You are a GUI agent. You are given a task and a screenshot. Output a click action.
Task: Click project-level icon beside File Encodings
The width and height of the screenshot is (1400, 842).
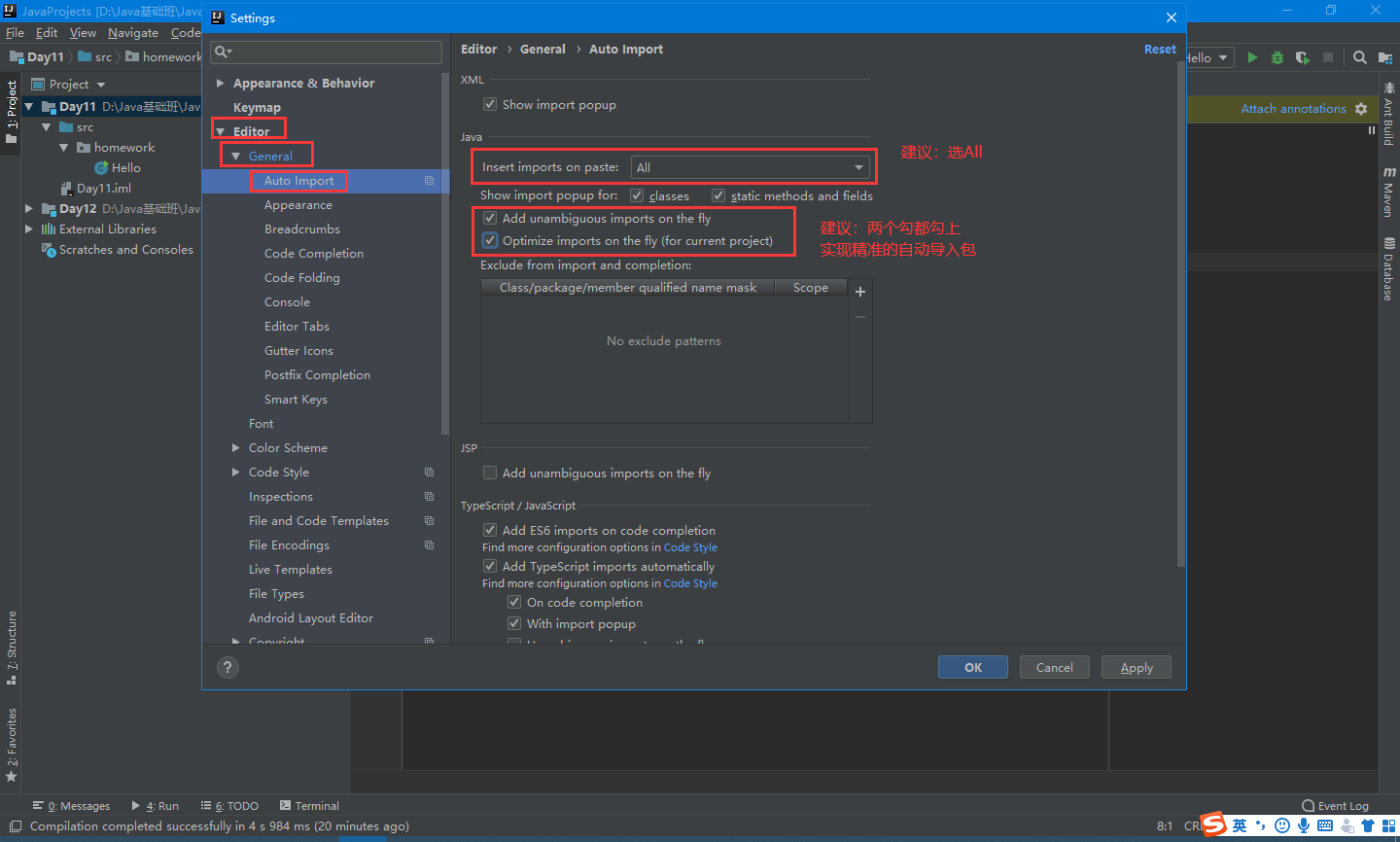click(429, 545)
